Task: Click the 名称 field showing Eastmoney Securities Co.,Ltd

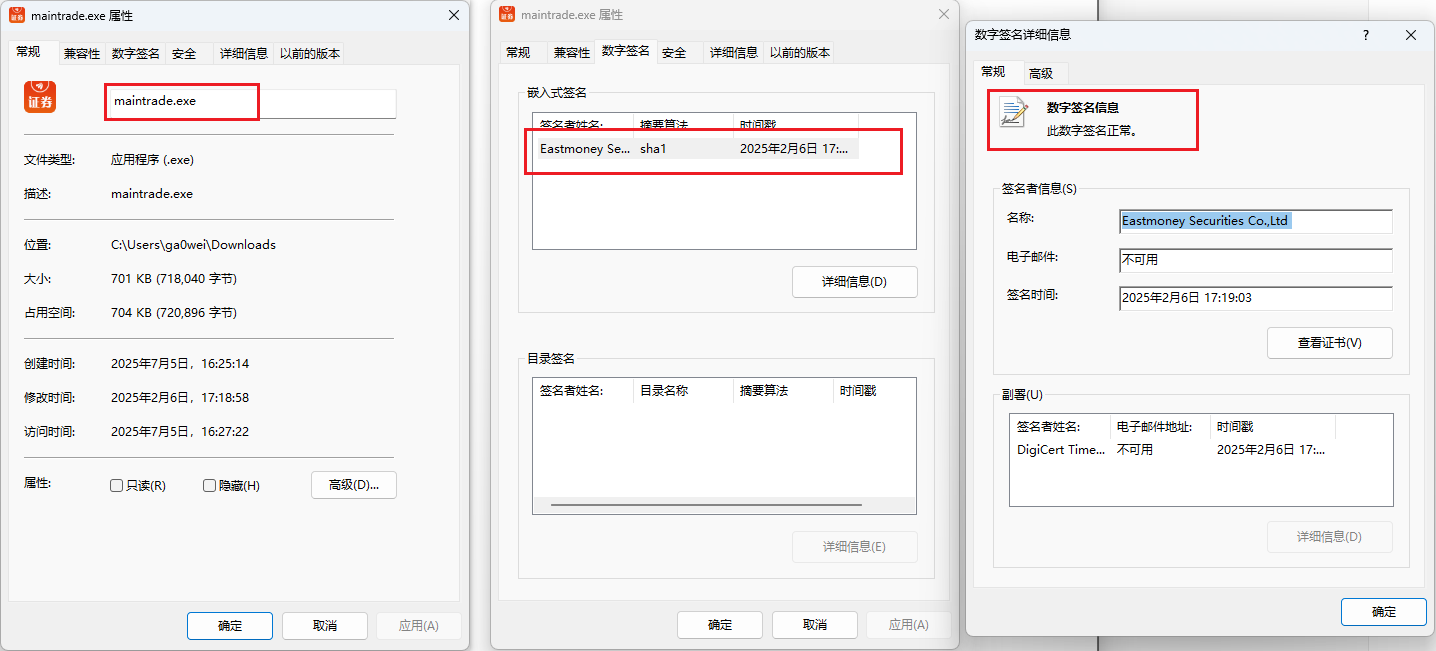Action: tap(1256, 221)
